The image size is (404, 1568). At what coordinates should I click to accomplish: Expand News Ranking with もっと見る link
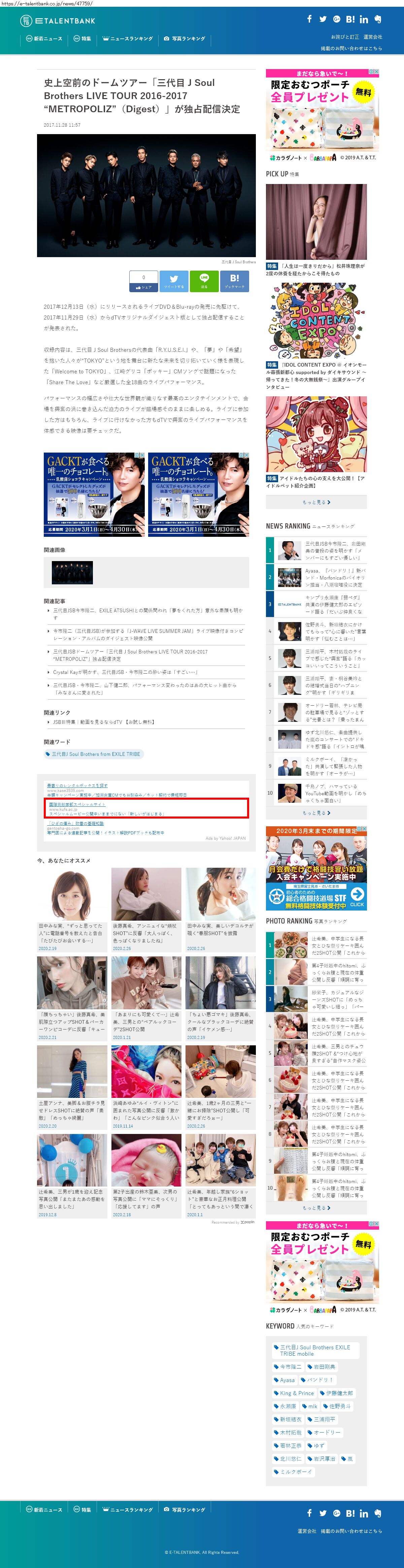pyautogui.click(x=316, y=812)
